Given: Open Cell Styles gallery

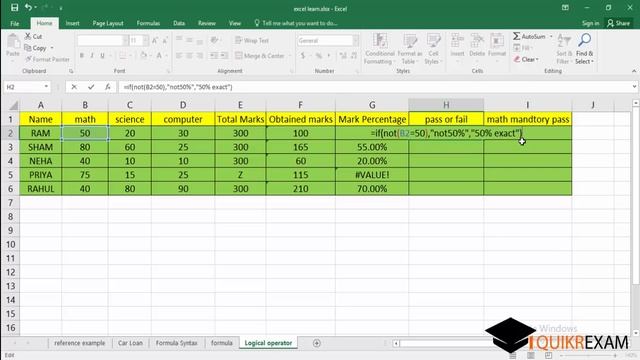Looking at the screenshot, I should click(433, 49).
